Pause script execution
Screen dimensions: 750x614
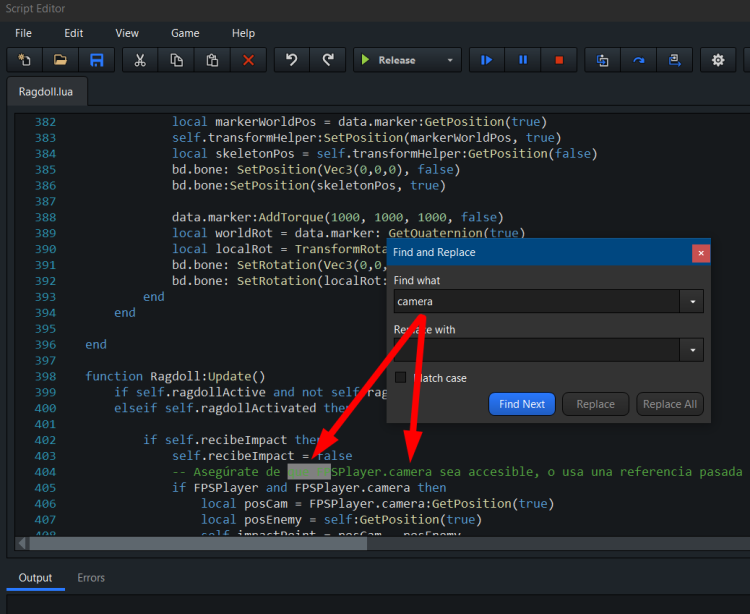522,60
